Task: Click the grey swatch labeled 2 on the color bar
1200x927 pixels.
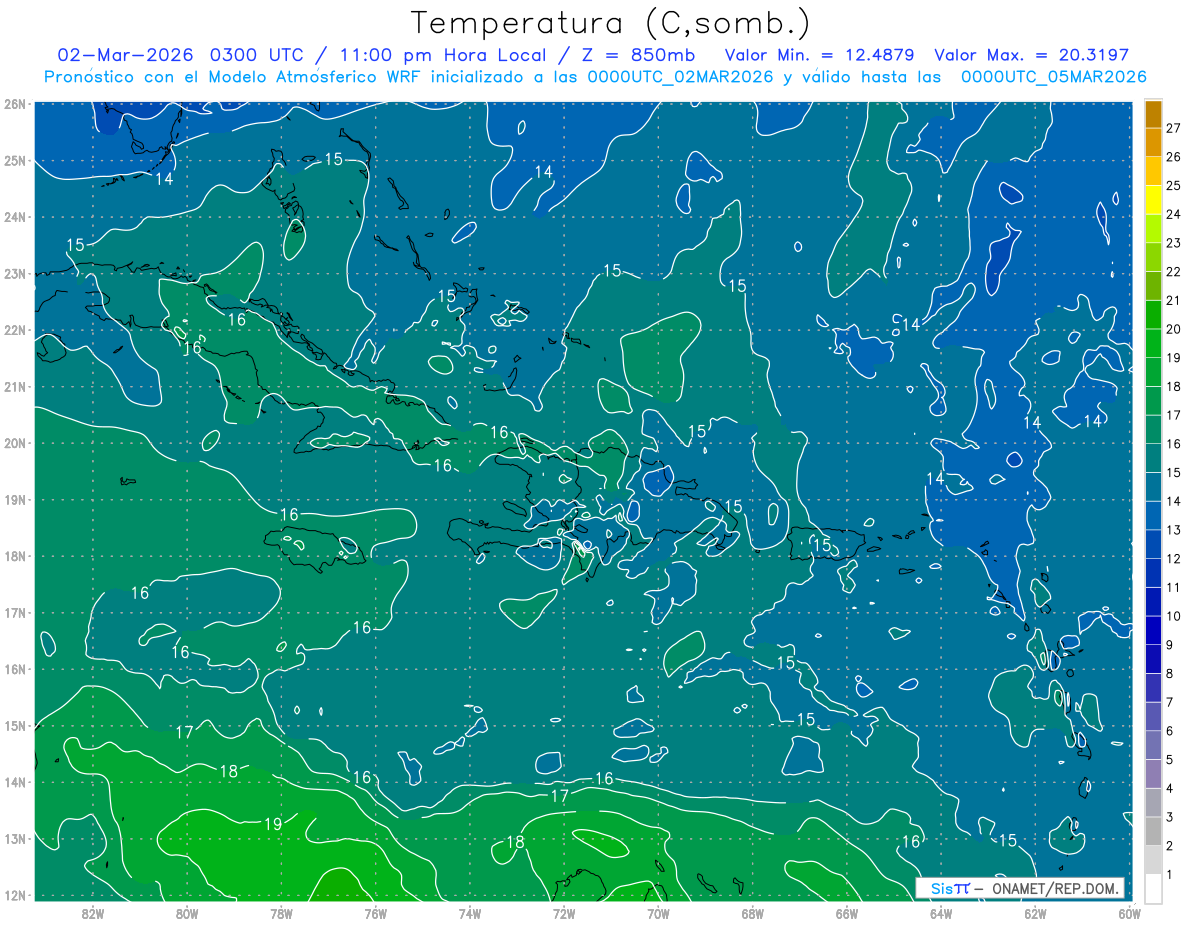Action: 1153,832
